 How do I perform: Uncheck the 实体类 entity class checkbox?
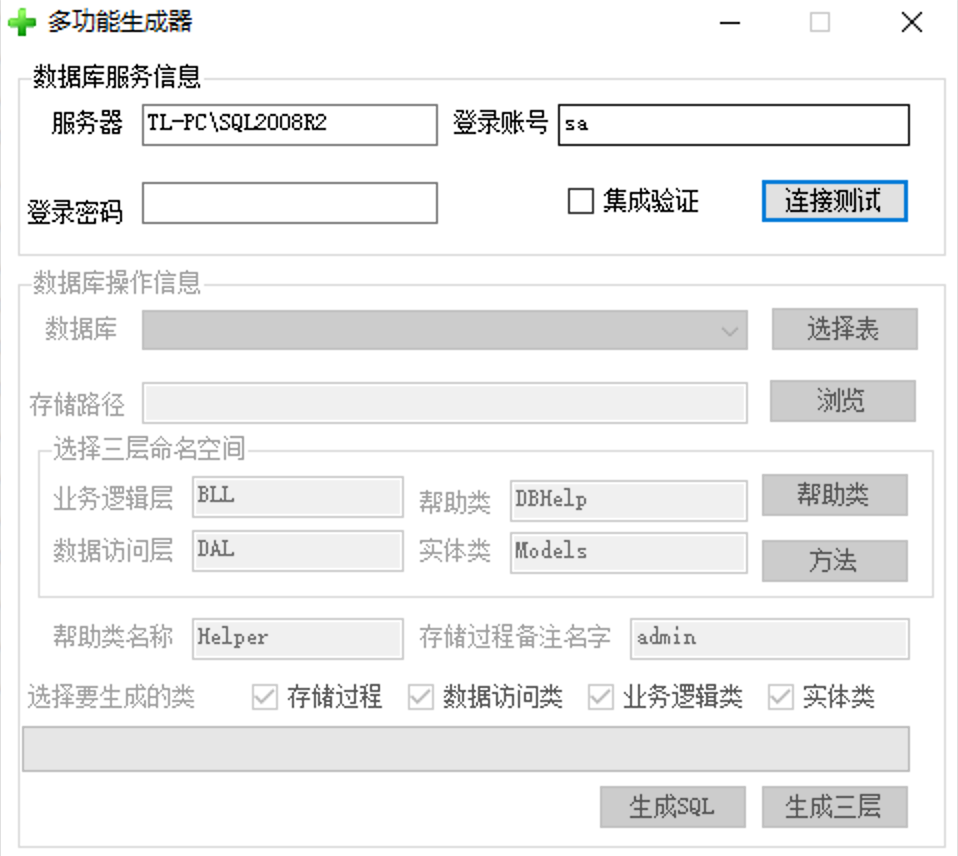781,697
